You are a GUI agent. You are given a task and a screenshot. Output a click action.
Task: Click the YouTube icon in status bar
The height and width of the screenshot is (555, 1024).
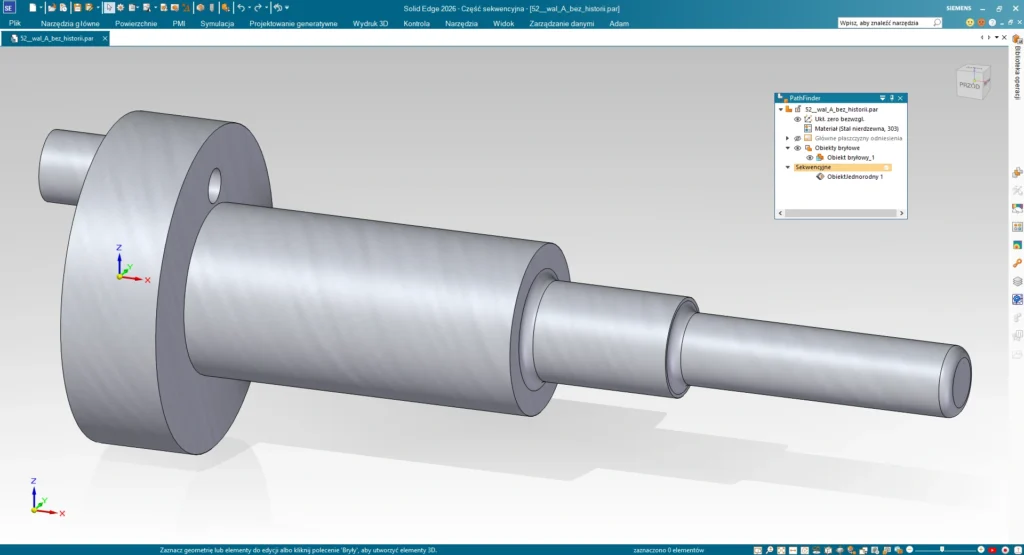(x=992, y=549)
